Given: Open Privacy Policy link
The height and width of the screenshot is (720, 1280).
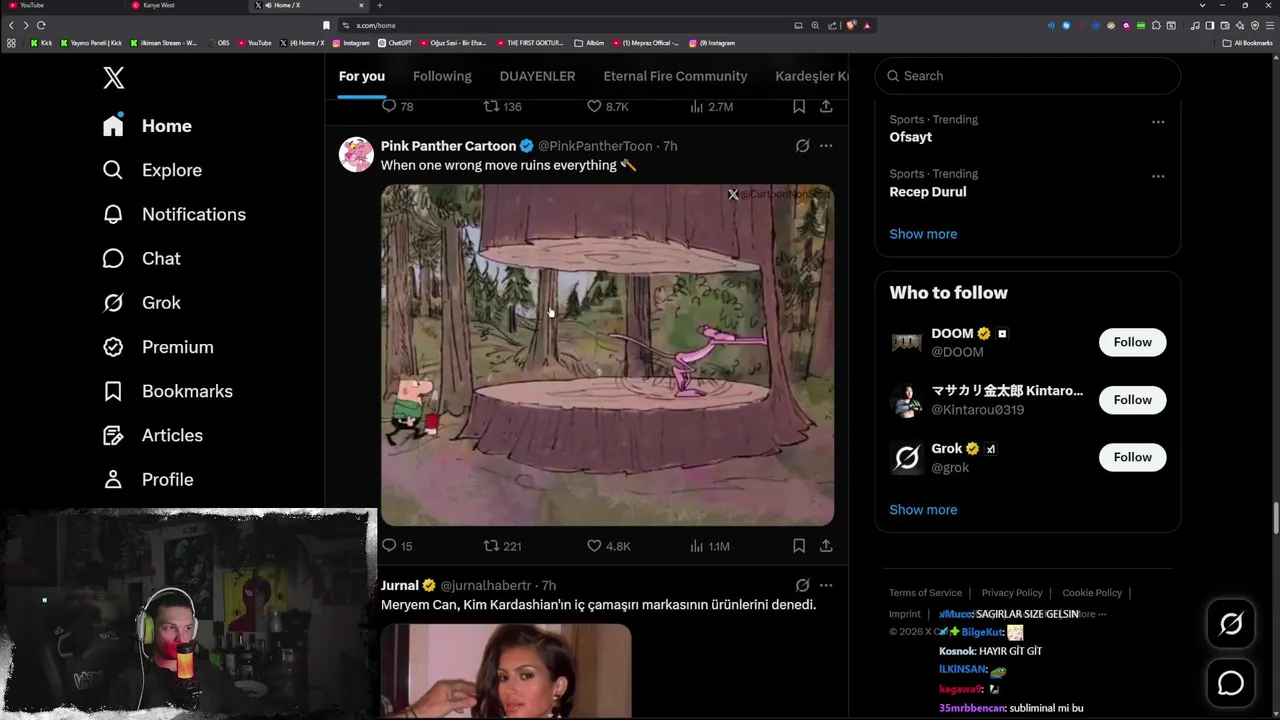Looking at the screenshot, I should [x=1012, y=593].
